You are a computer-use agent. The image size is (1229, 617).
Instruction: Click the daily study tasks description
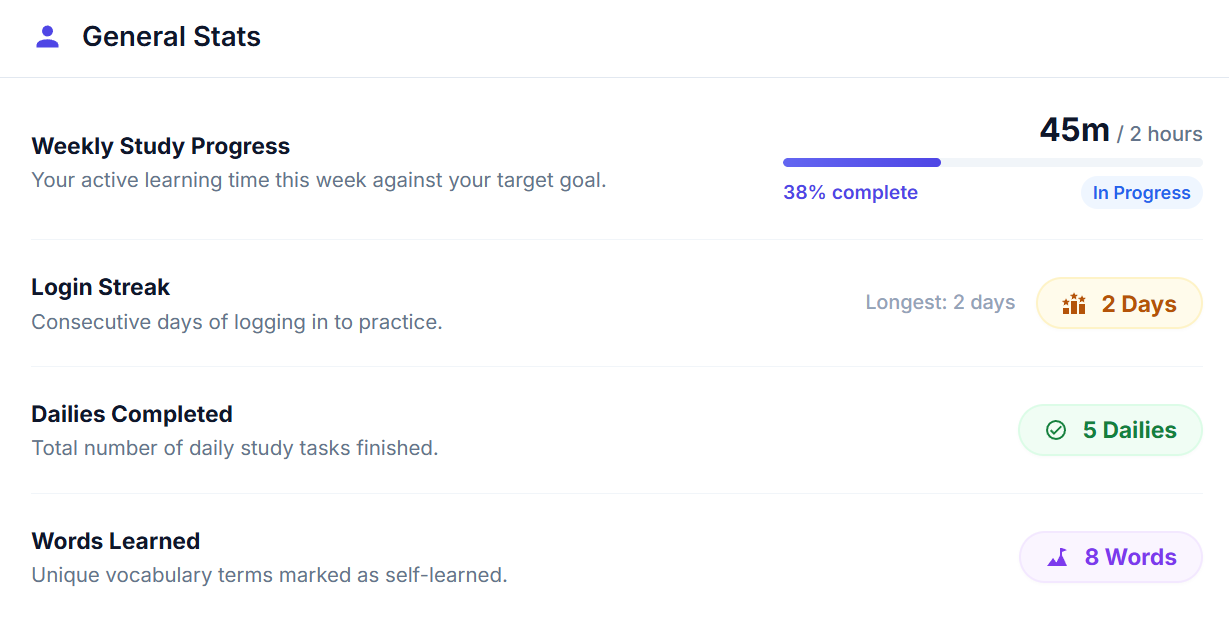[235, 448]
